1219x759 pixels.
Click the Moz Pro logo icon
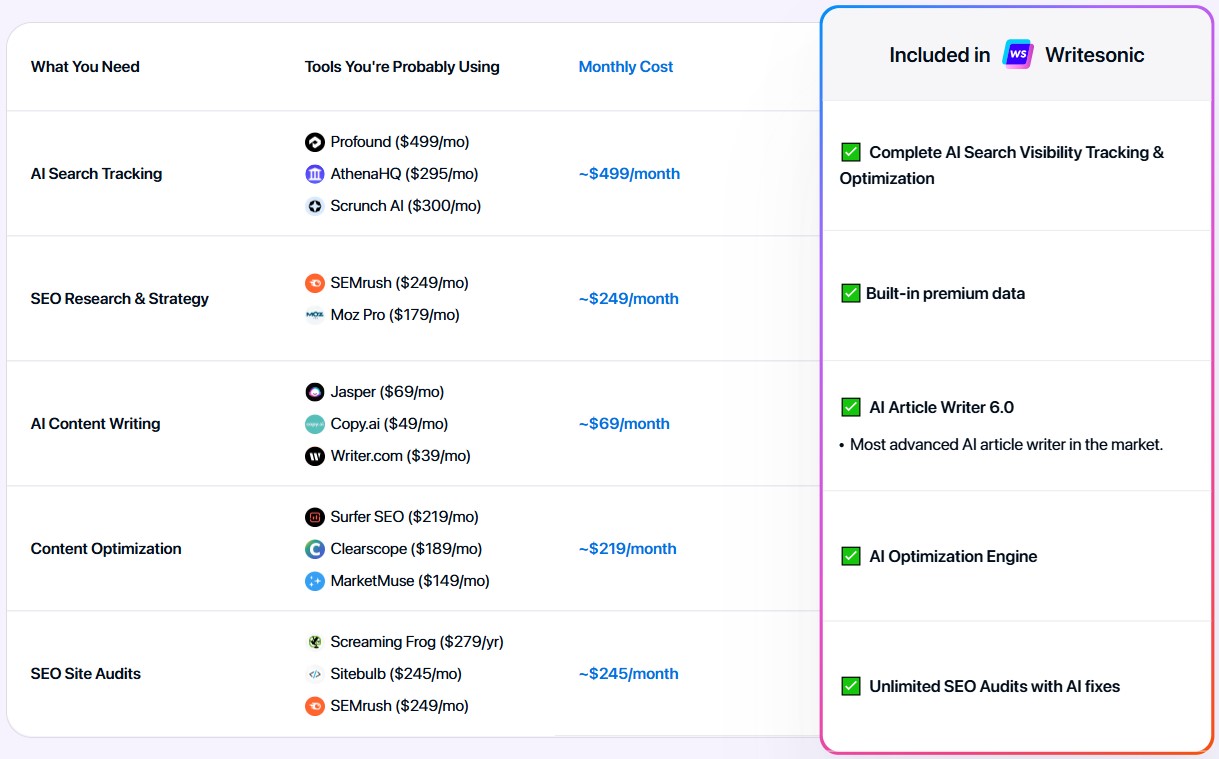click(x=315, y=315)
